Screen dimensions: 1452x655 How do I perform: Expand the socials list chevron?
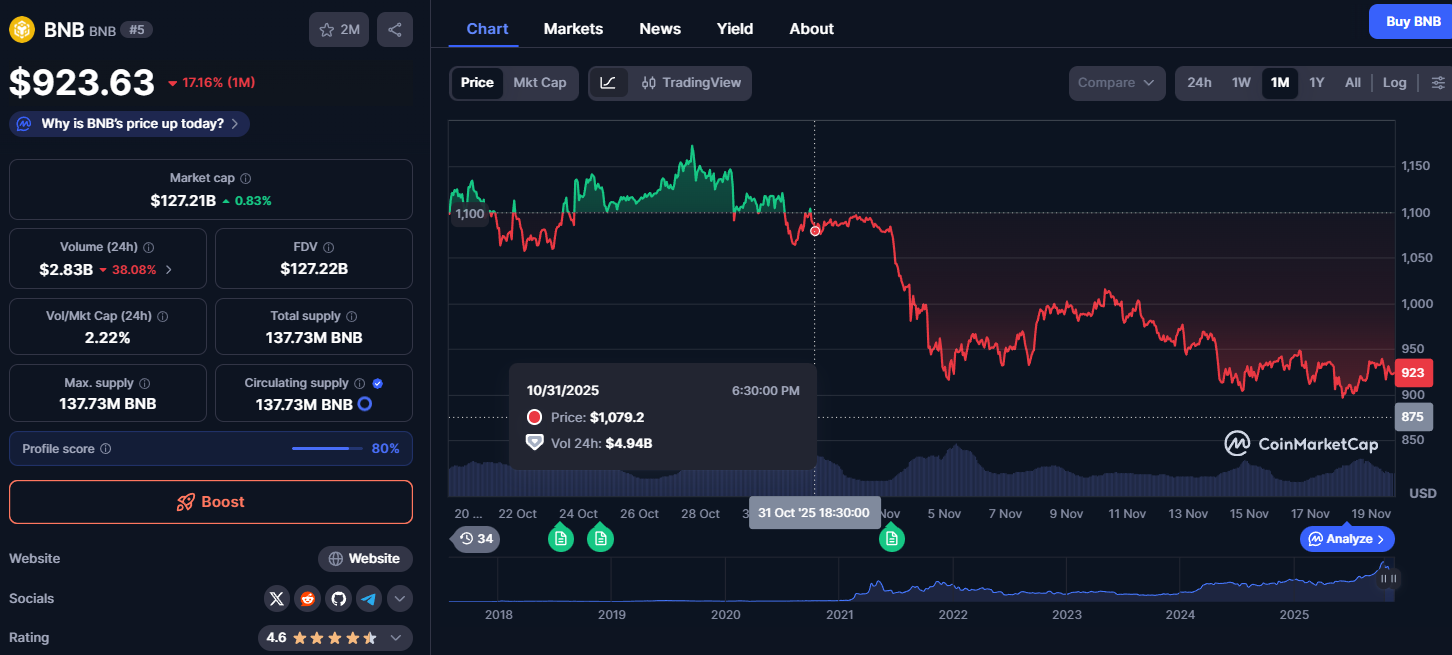coord(399,598)
